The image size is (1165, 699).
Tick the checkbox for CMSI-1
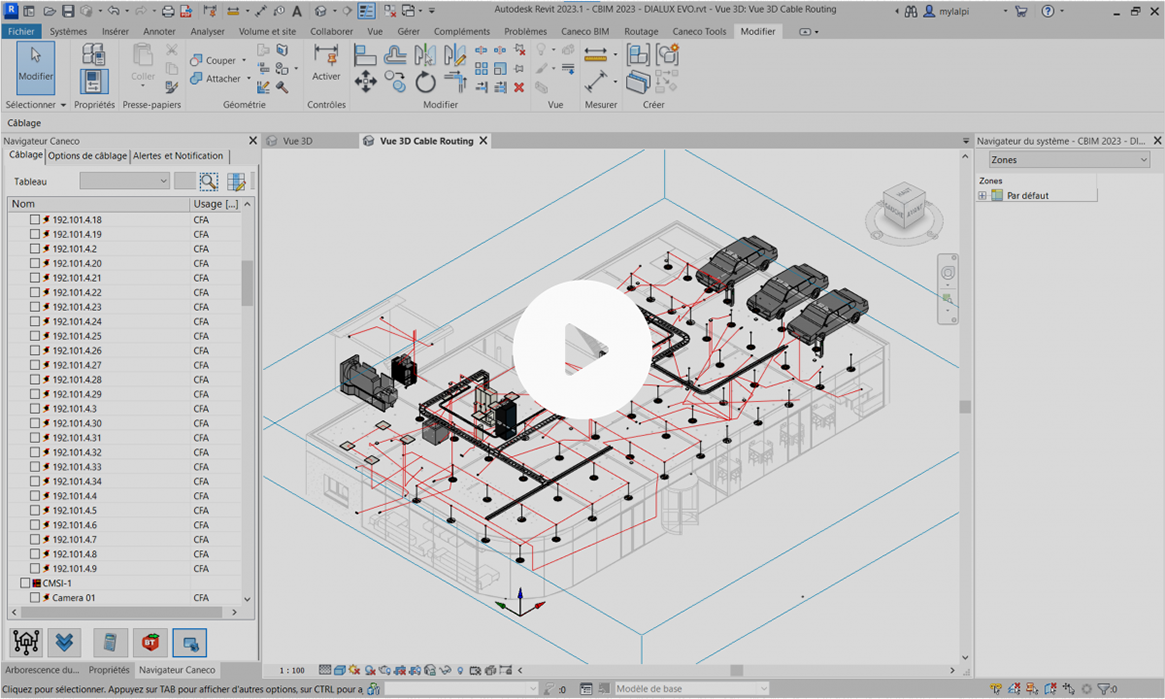click(25, 583)
